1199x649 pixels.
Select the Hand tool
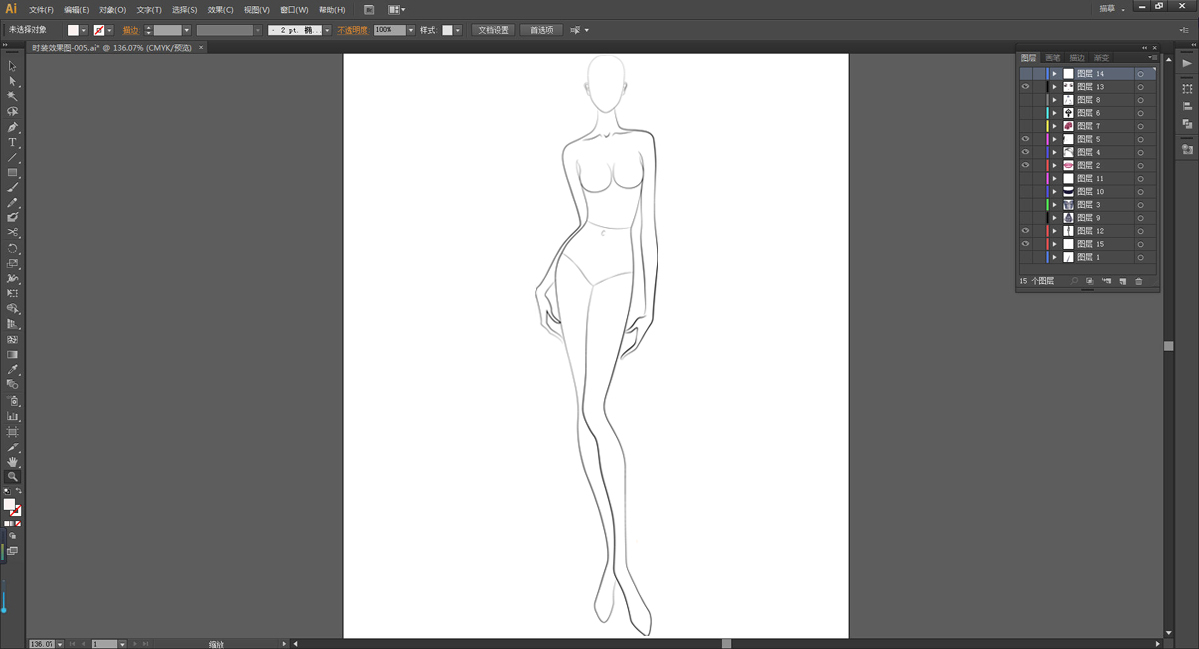(12, 462)
